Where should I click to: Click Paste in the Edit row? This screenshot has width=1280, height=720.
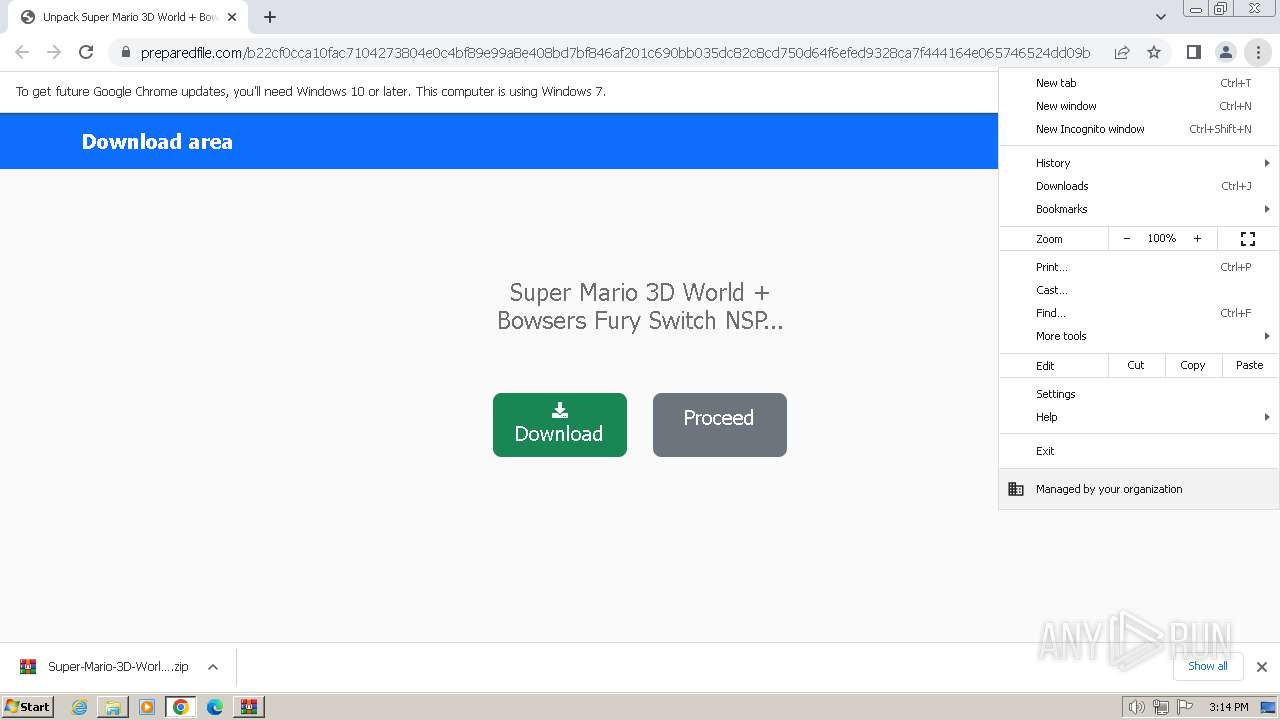pos(1250,365)
